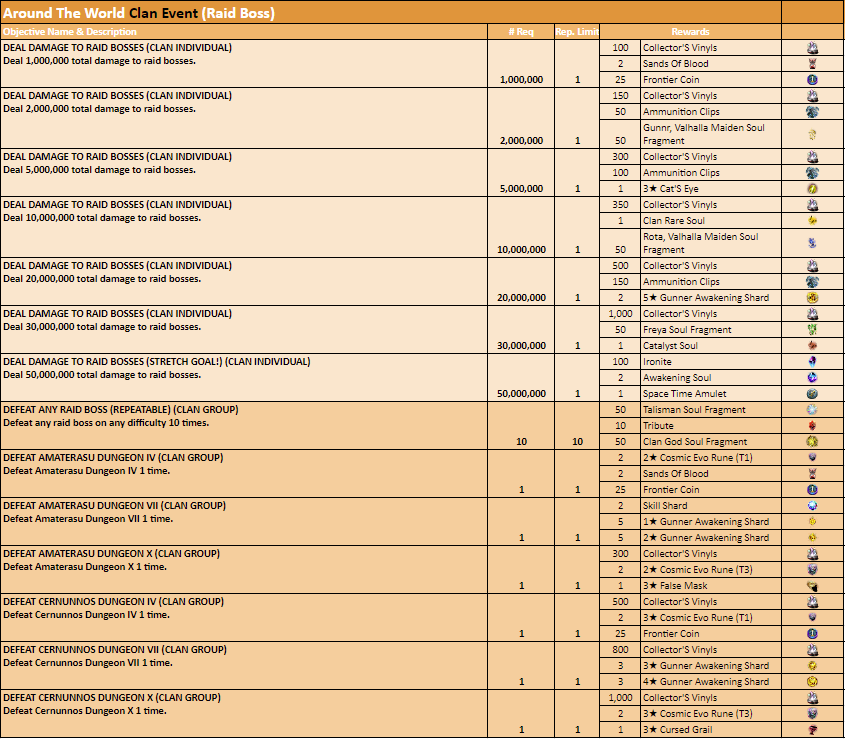Click the 3★ False Mask icon
The height and width of the screenshot is (739, 845).
(x=812, y=586)
